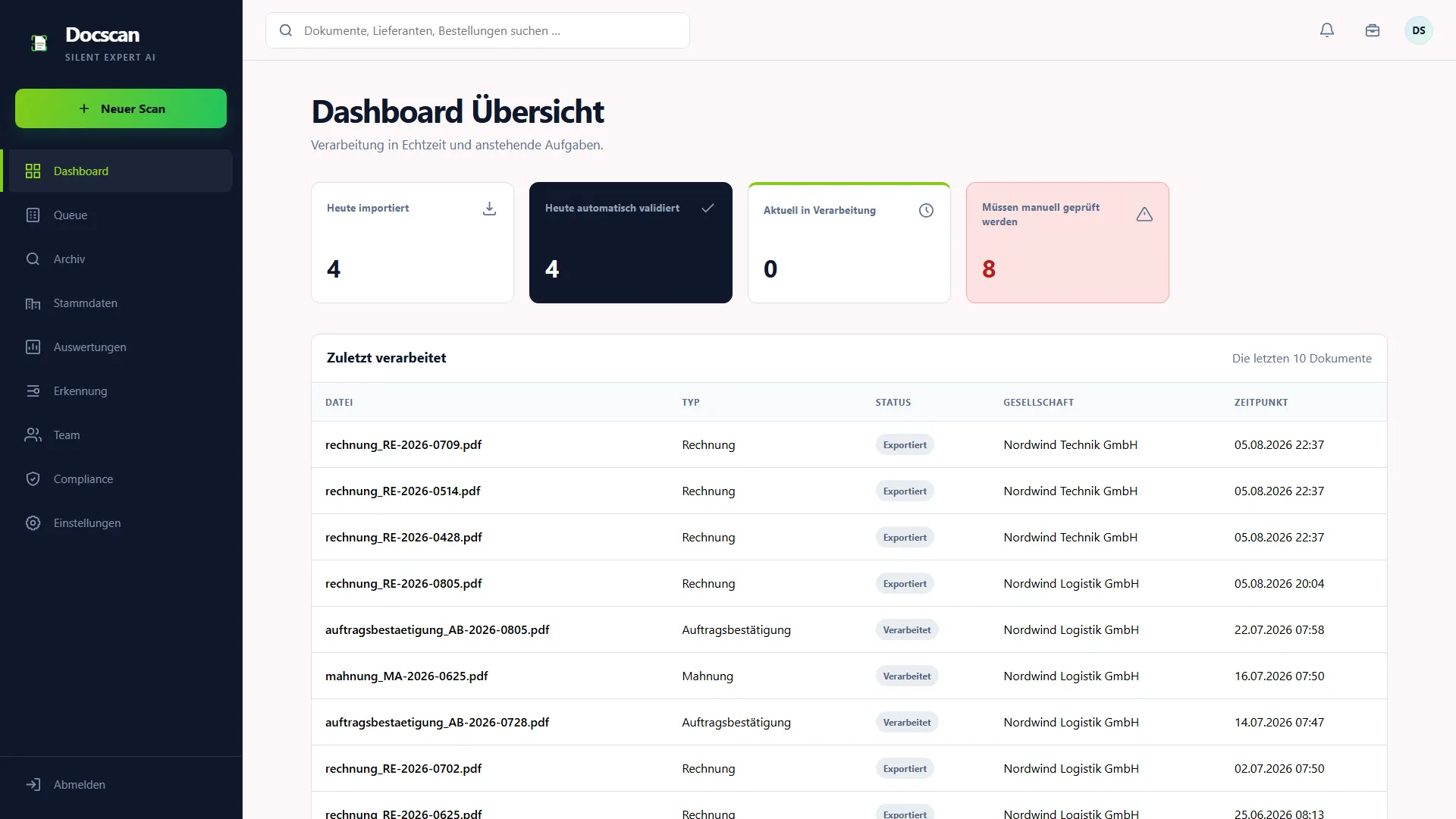Click the Einstellungen gear icon
1456x819 pixels.
[33, 523]
